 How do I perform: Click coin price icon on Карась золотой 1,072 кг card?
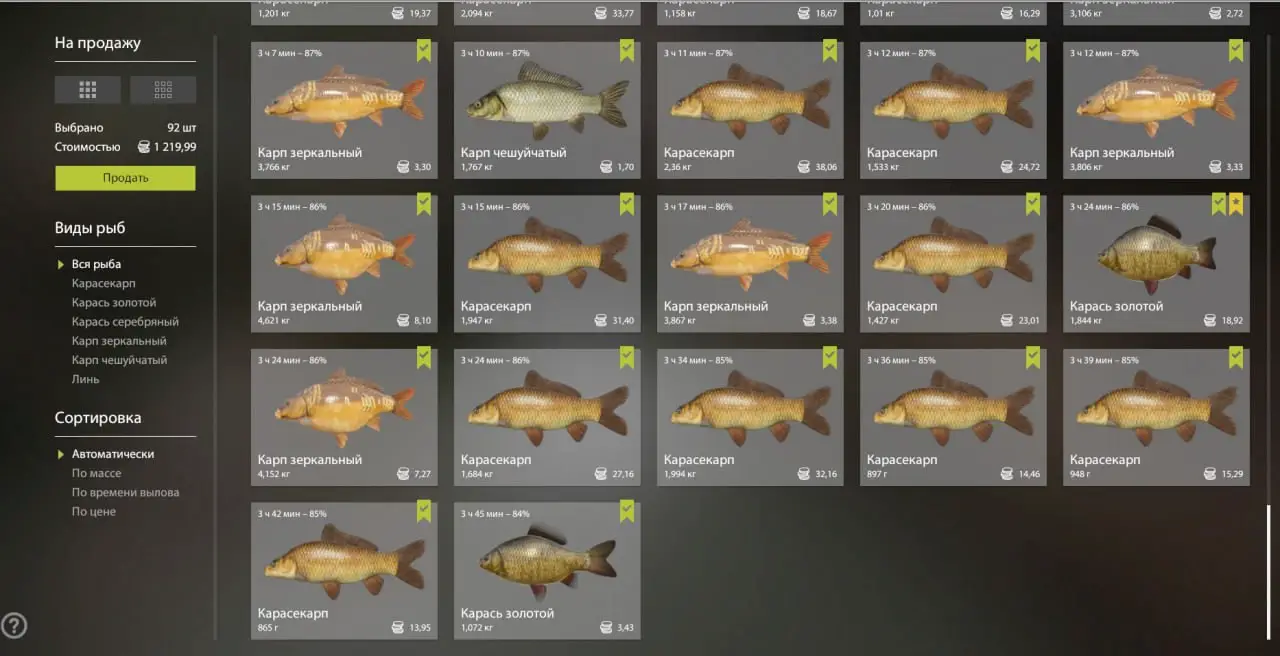(x=605, y=627)
